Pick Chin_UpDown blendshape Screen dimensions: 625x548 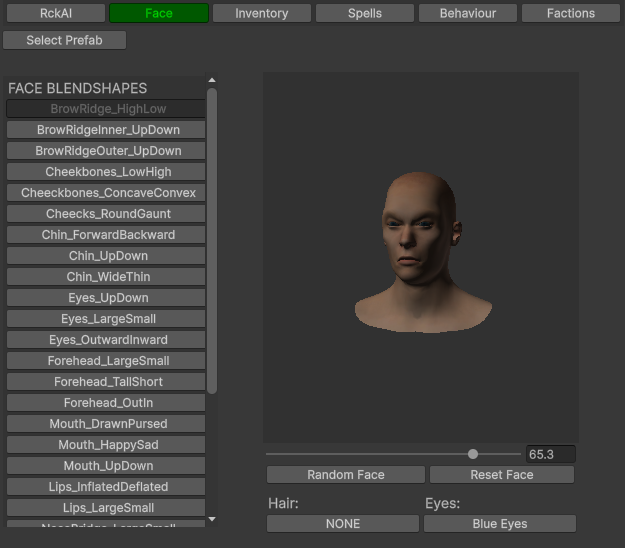(106, 256)
